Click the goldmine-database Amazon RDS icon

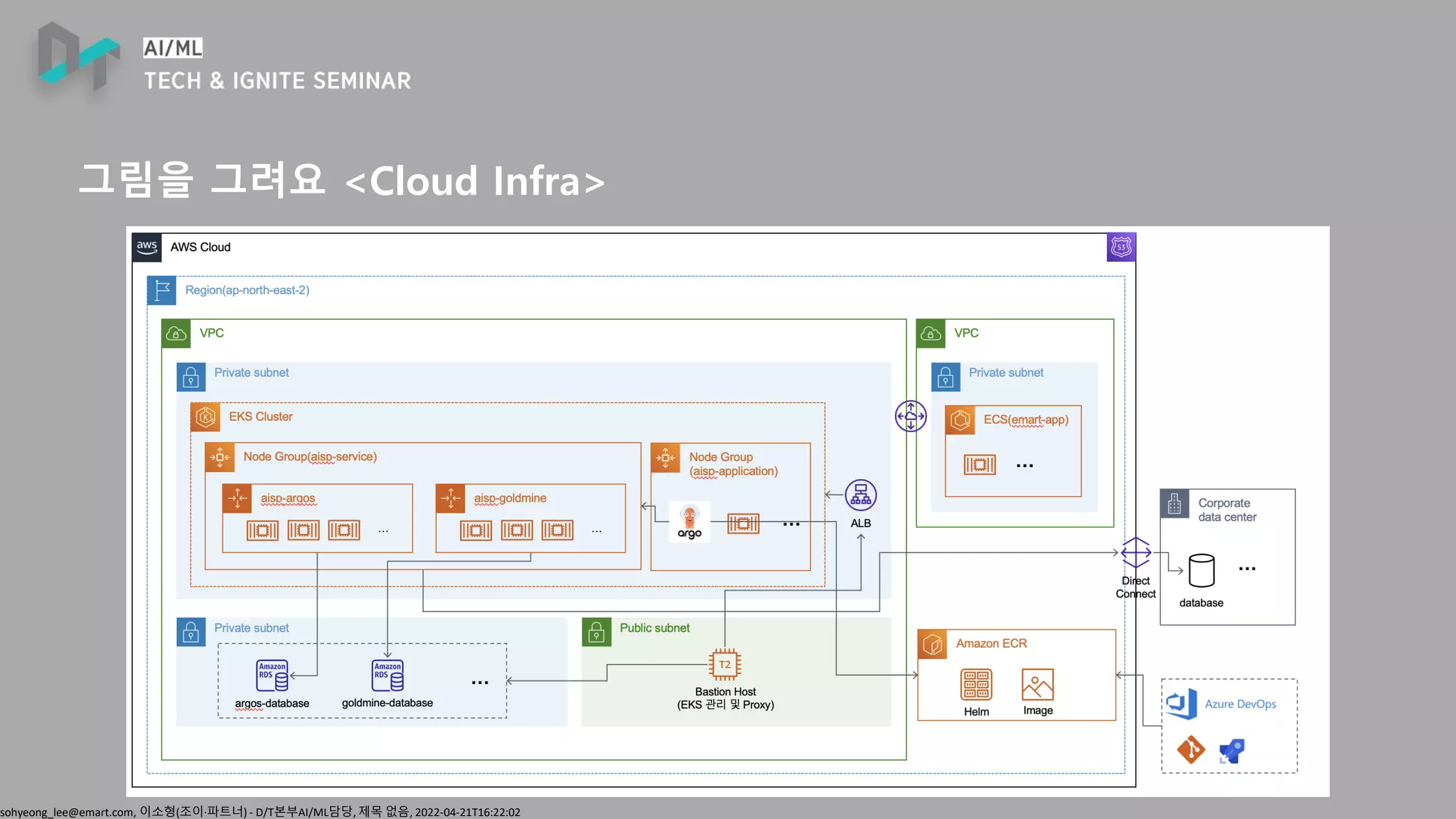point(387,675)
